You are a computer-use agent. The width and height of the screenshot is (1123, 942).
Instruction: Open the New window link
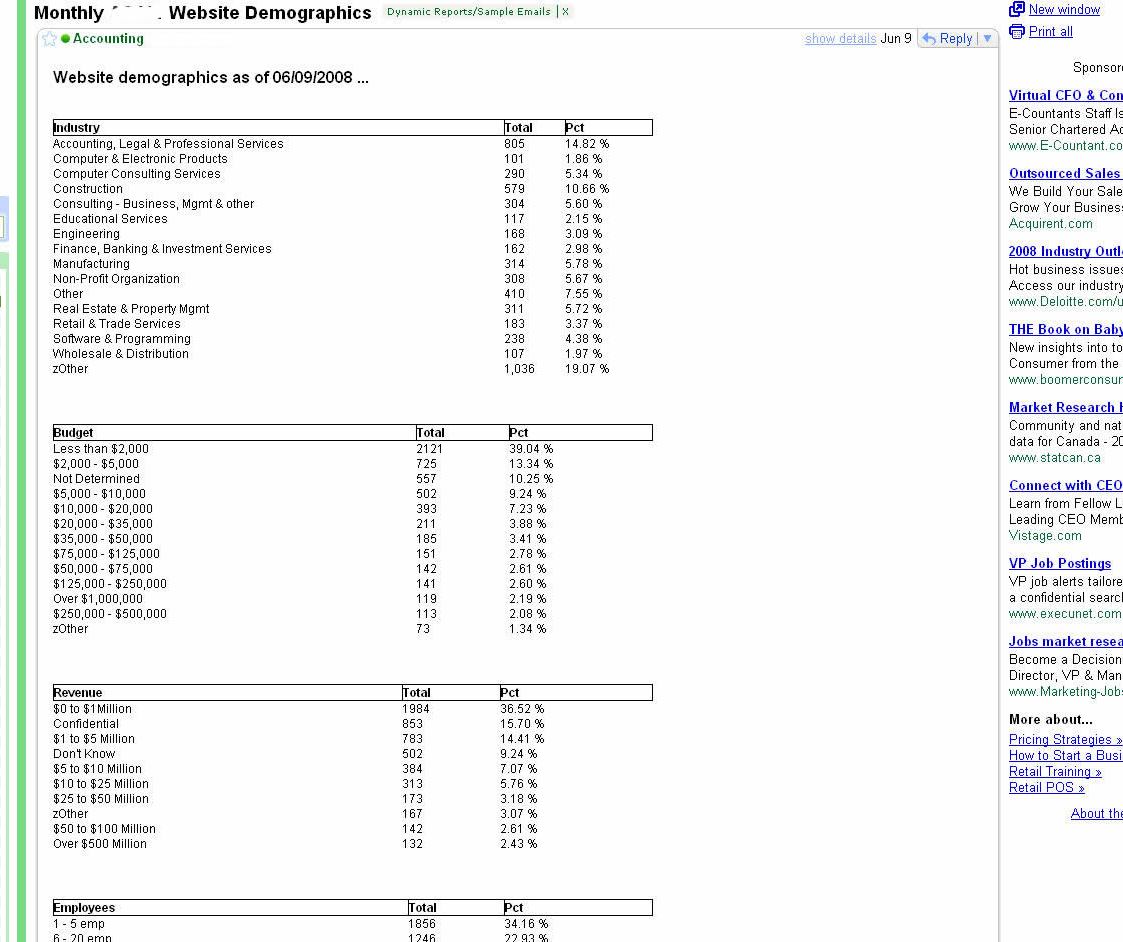pos(1064,9)
